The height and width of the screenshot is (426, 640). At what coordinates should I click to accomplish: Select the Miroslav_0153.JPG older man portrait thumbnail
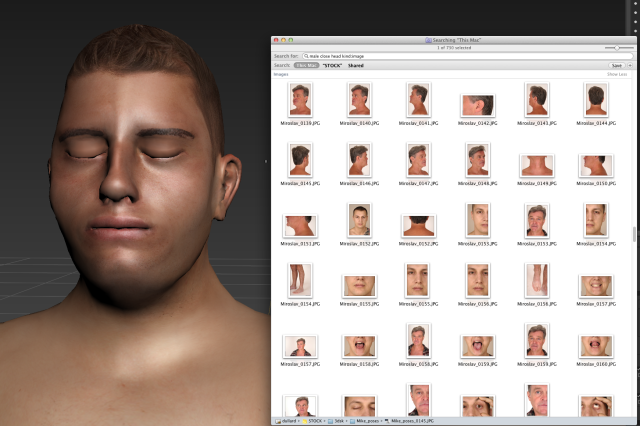click(537, 220)
